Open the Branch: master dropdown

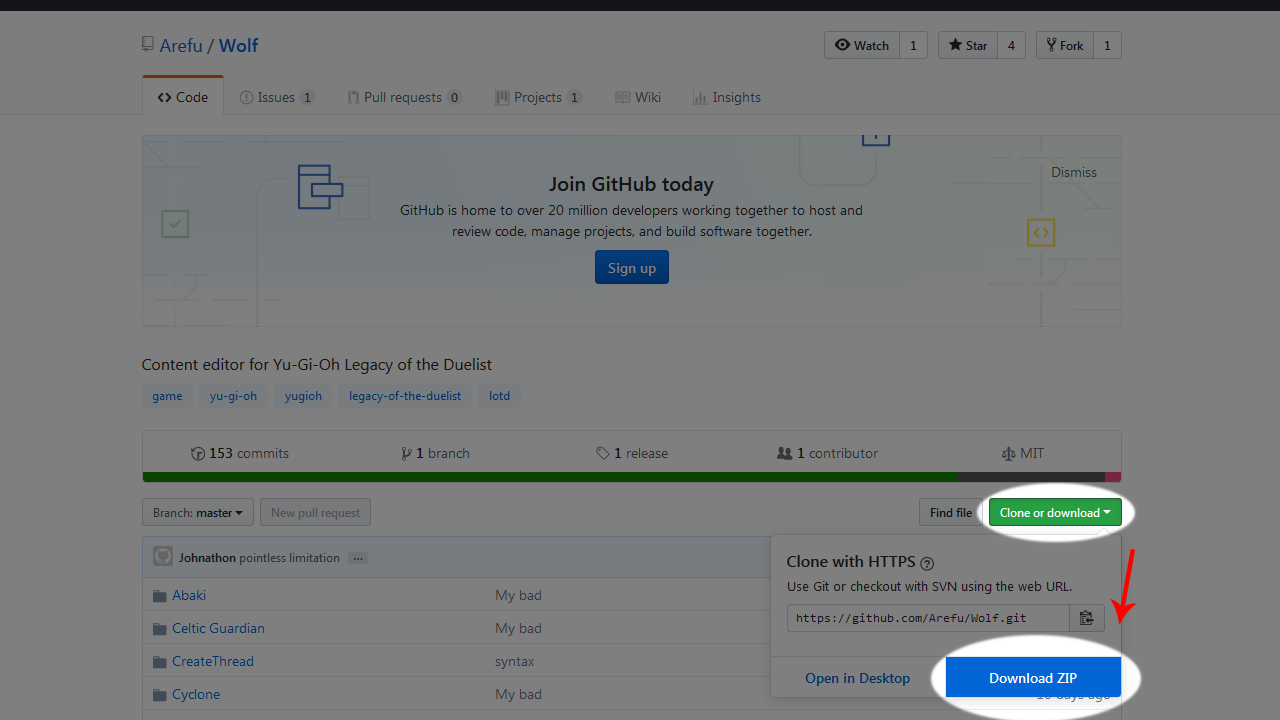coord(198,513)
